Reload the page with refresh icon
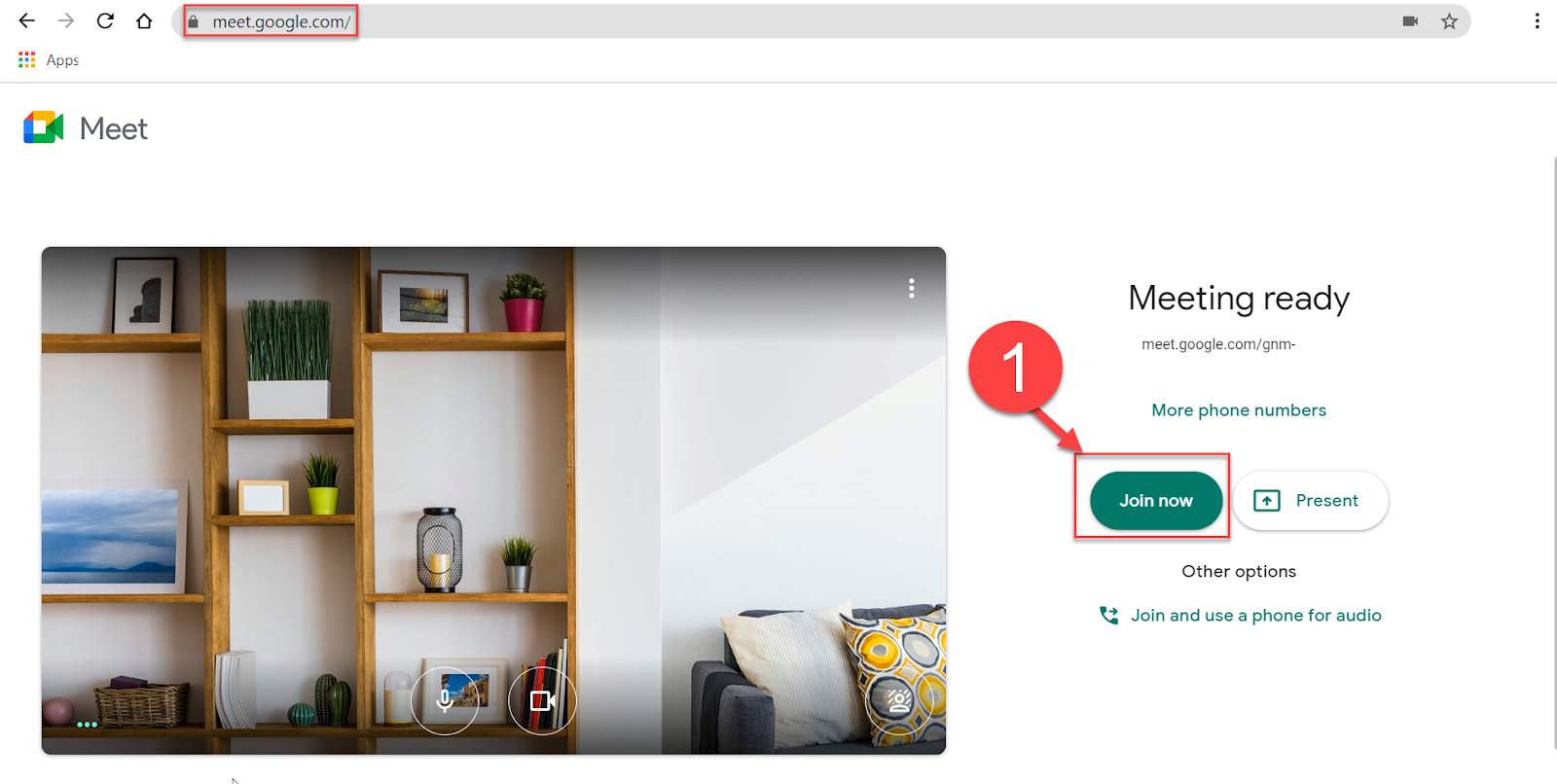1557x784 pixels. tap(105, 20)
